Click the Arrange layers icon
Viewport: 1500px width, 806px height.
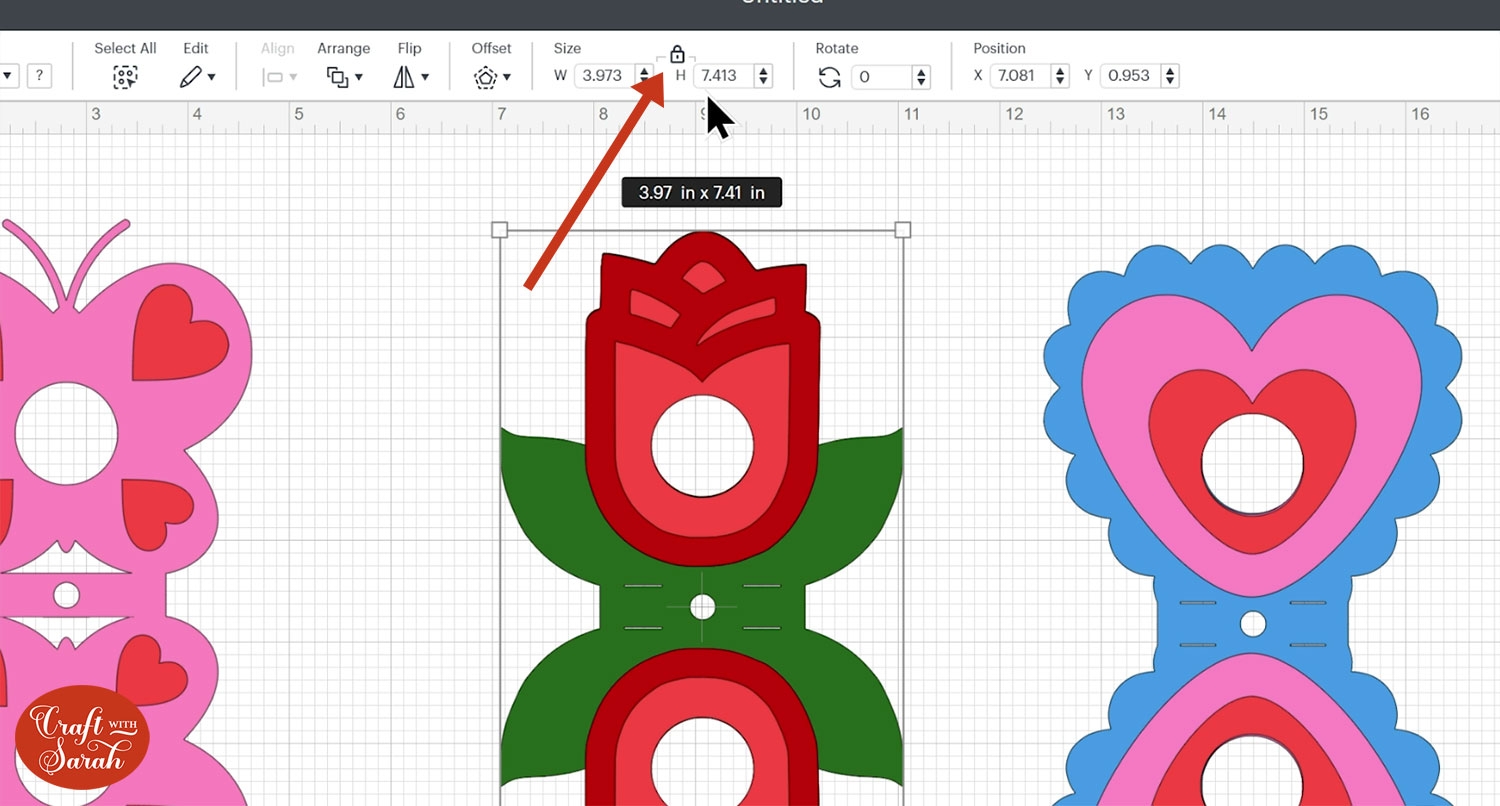(x=338, y=75)
